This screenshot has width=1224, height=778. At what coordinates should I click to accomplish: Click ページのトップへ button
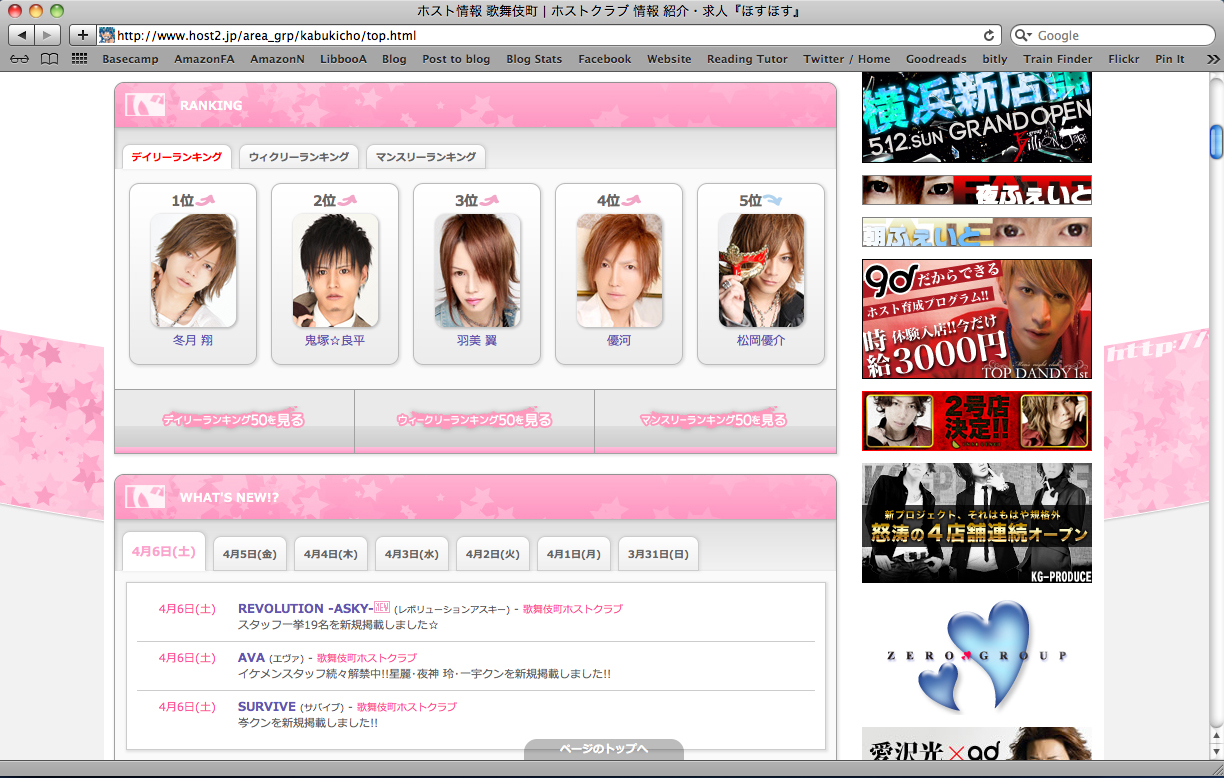coord(603,749)
